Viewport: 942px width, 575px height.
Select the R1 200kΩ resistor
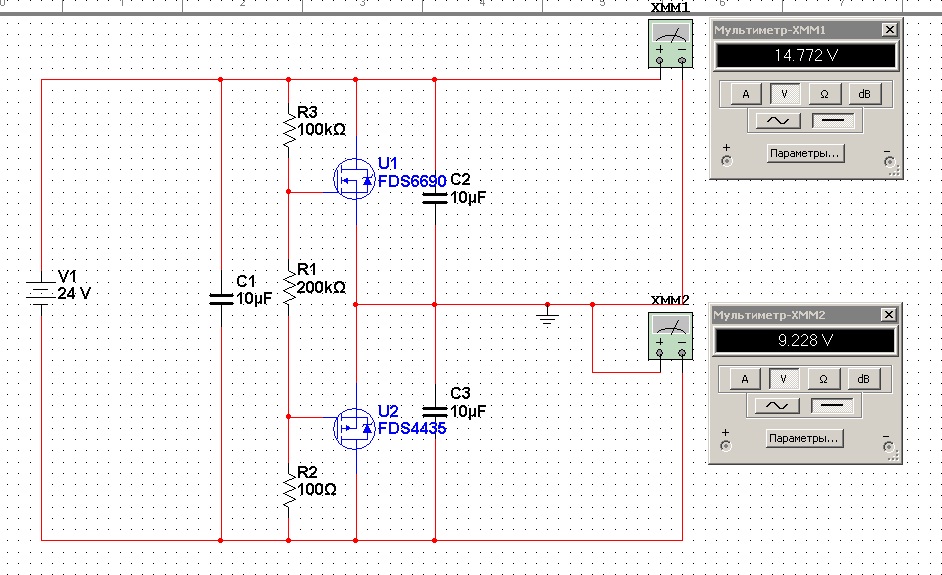click(x=288, y=286)
